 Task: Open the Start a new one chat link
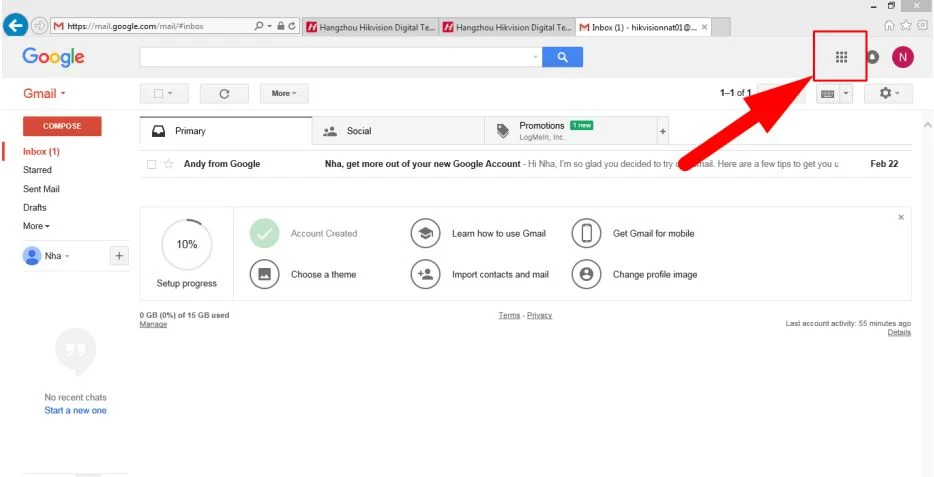tap(76, 410)
